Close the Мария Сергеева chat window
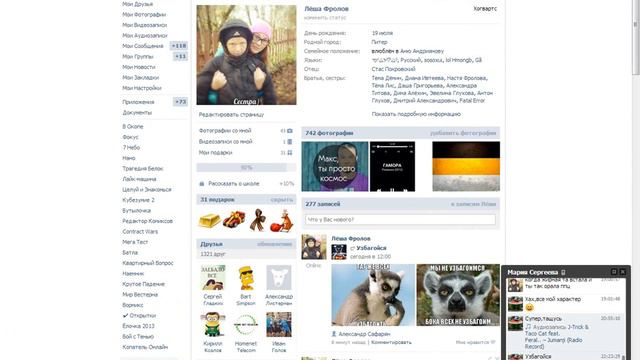 click(623, 272)
